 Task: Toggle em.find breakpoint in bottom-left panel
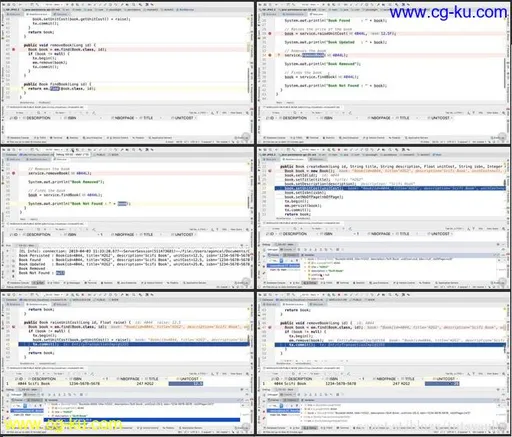pos(14,327)
